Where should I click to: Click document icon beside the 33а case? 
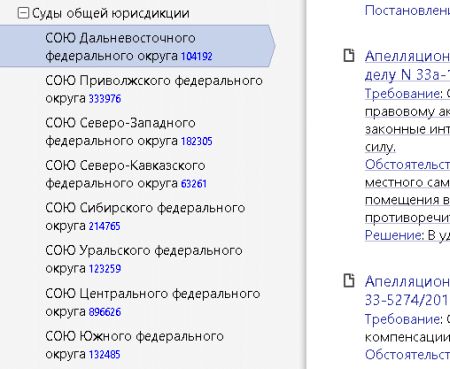(x=349, y=55)
